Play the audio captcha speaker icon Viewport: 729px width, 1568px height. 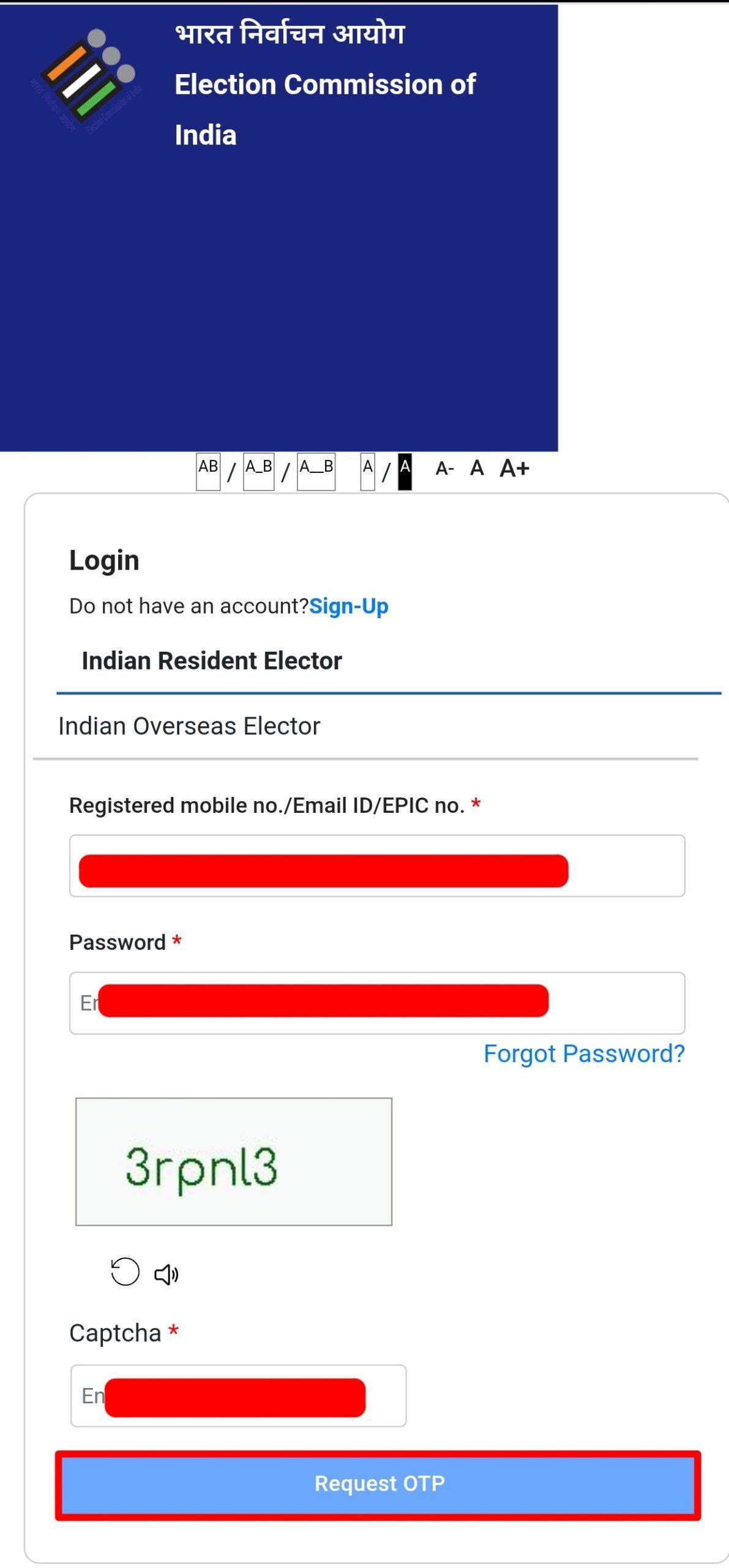point(166,1274)
